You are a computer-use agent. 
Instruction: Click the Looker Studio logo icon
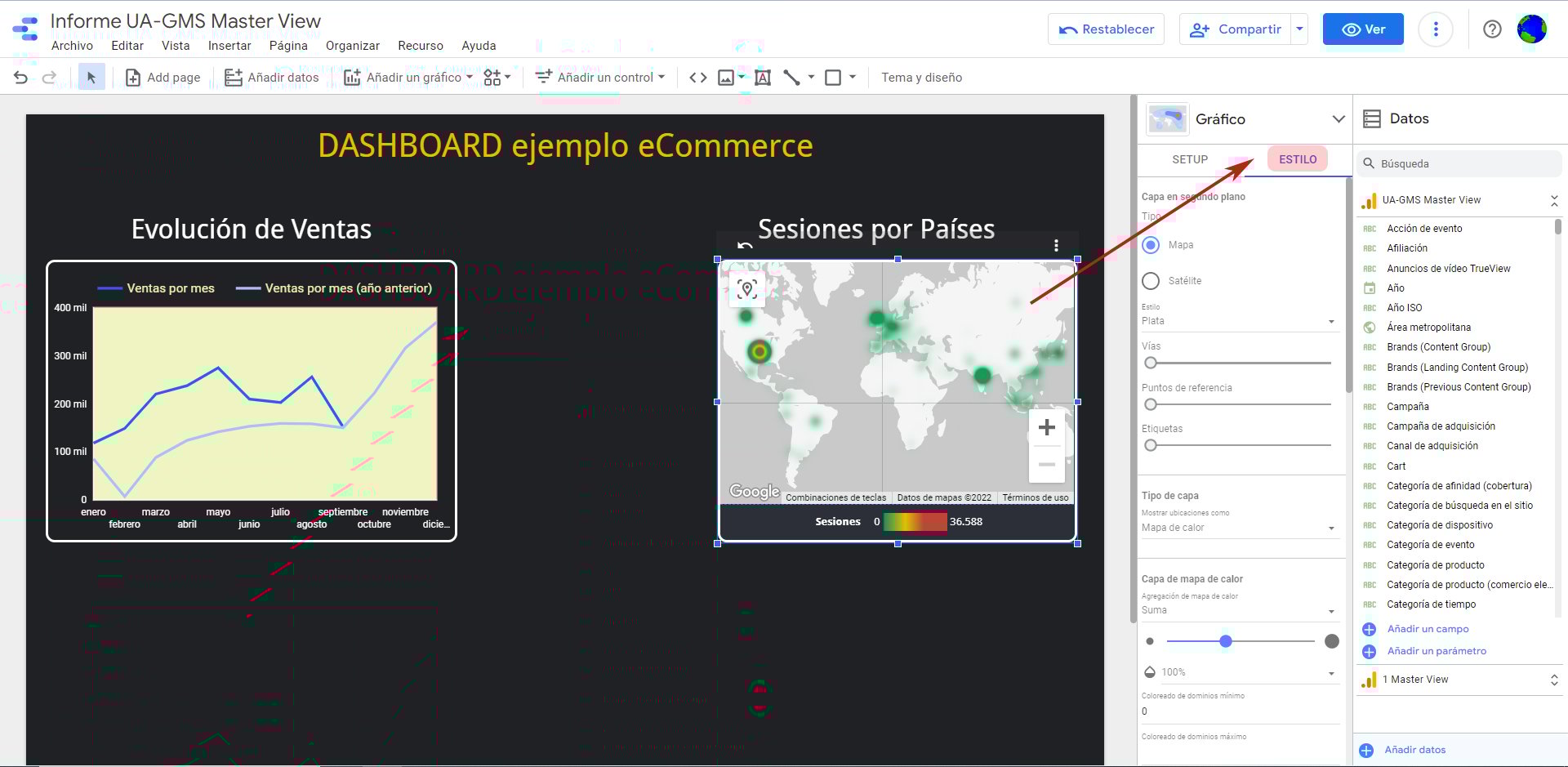tap(25, 29)
